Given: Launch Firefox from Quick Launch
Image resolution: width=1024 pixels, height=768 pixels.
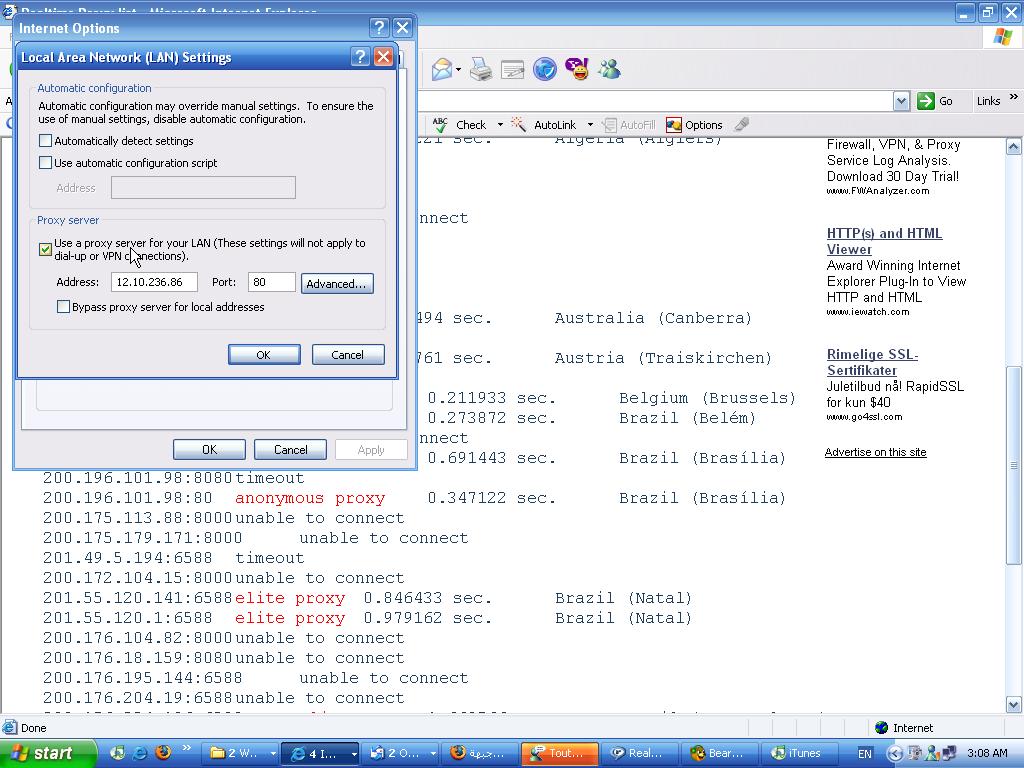Looking at the screenshot, I should (163, 753).
